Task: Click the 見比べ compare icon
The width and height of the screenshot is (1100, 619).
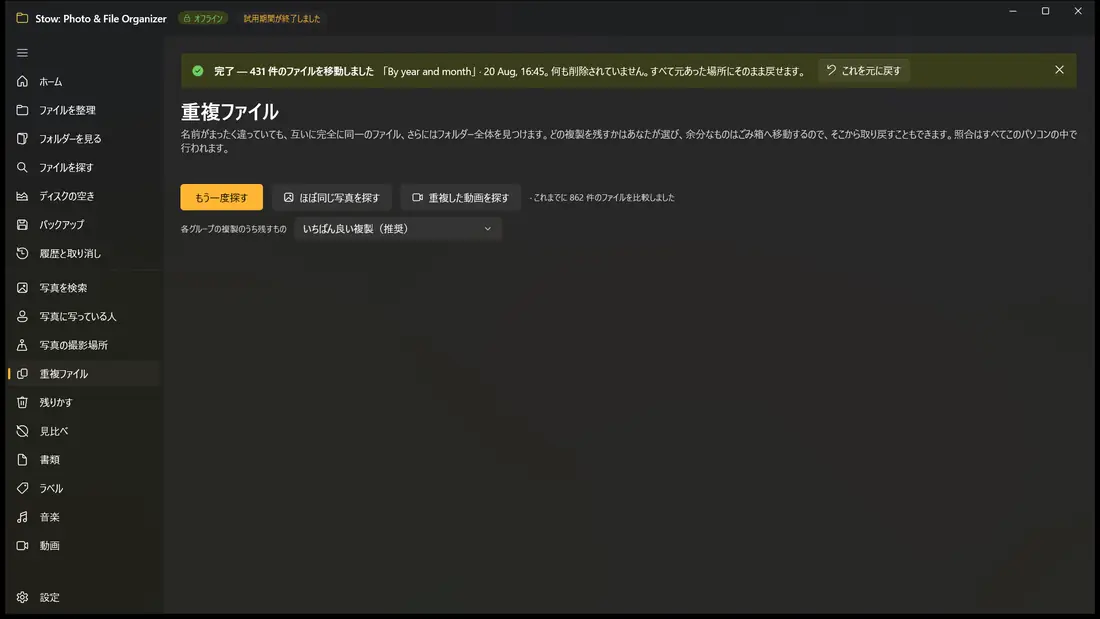Action: click(x=22, y=431)
